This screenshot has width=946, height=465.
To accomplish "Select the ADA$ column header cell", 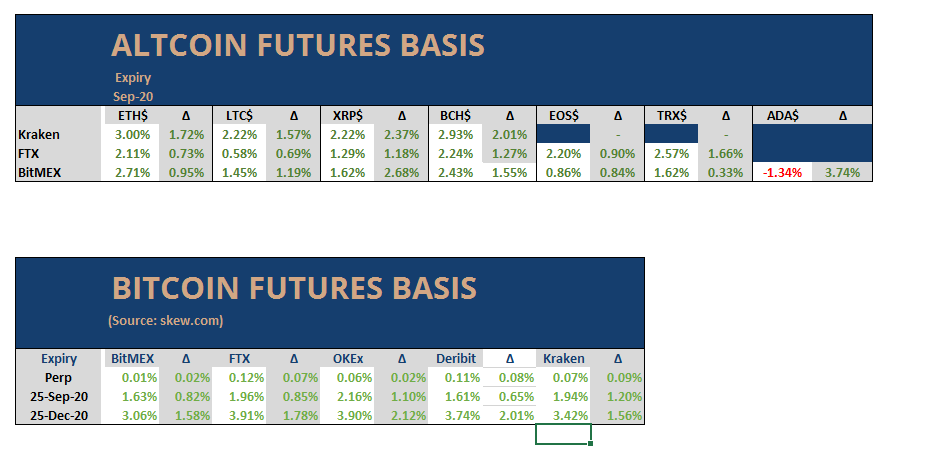I will (x=781, y=116).
